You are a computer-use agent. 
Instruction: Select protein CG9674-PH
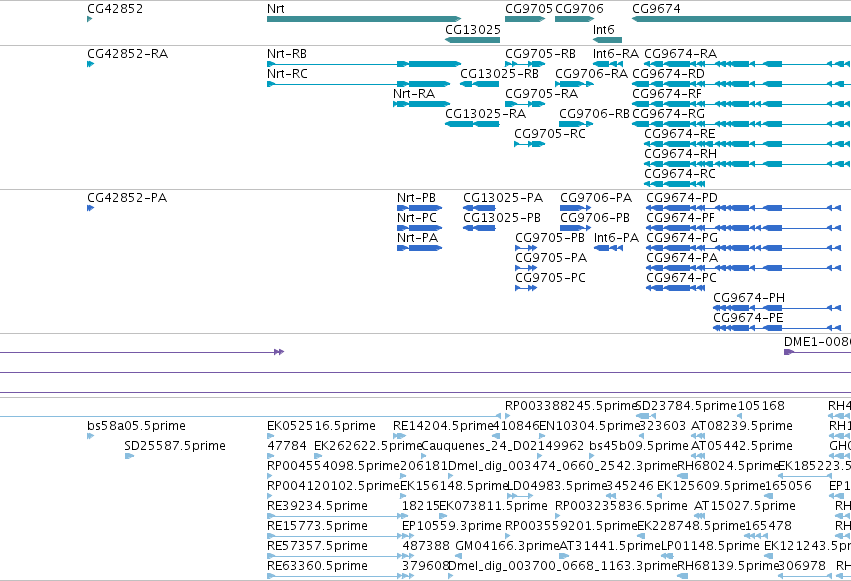click(x=777, y=309)
